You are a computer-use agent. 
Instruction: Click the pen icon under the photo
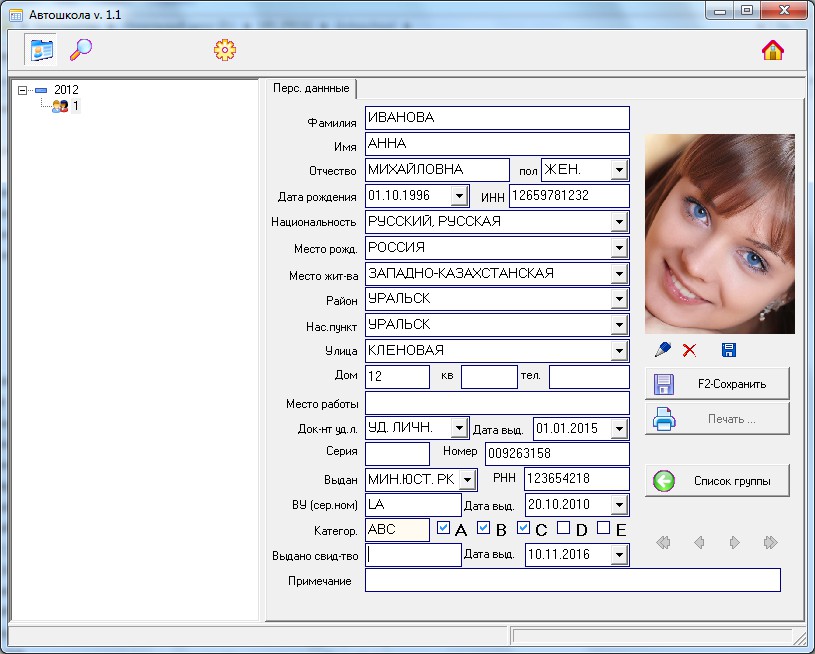(661, 350)
